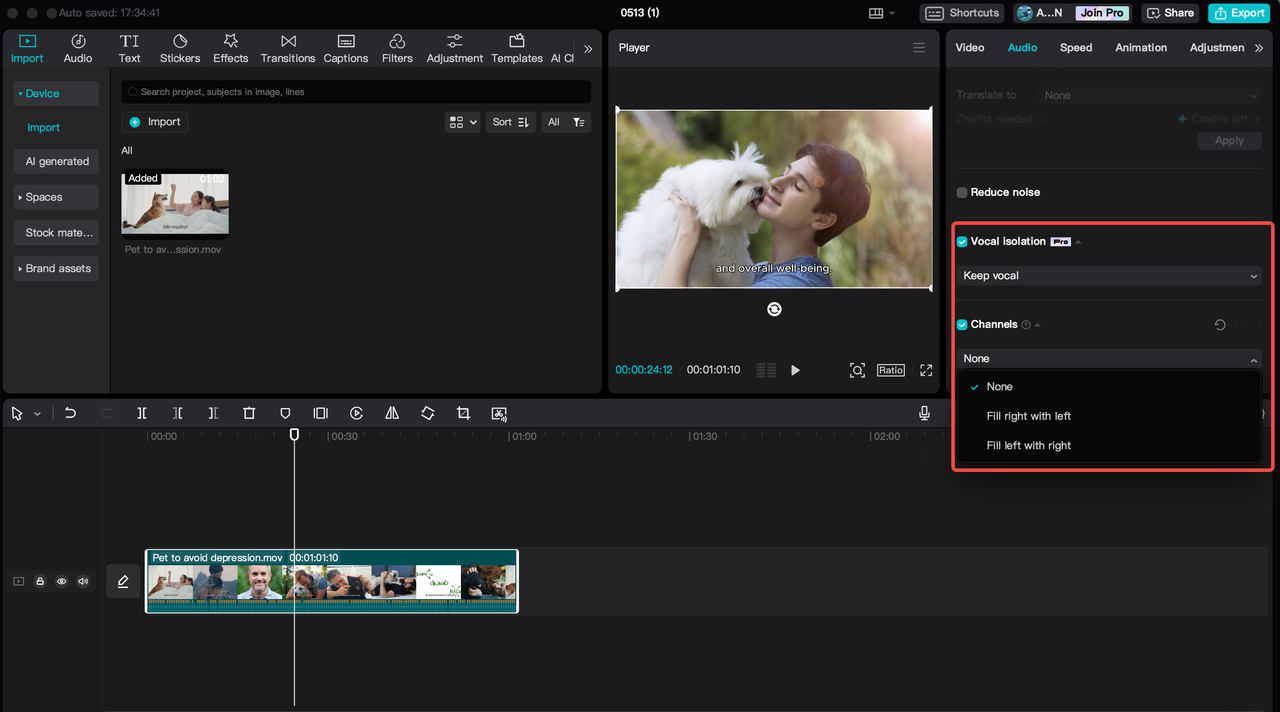Image resolution: width=1280 pixels, height=712 pixels.
Task: Enable the Reduce noise checkbox
Action: [x=962, y=192]
